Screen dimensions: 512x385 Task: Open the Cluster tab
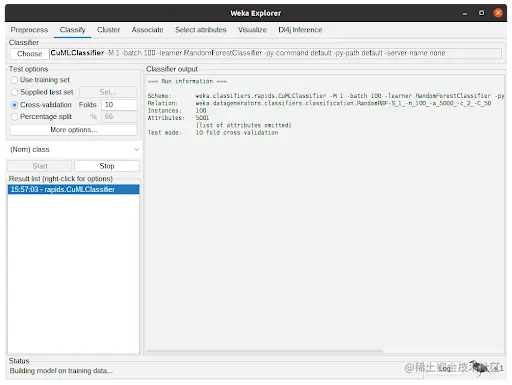point(108,30)
